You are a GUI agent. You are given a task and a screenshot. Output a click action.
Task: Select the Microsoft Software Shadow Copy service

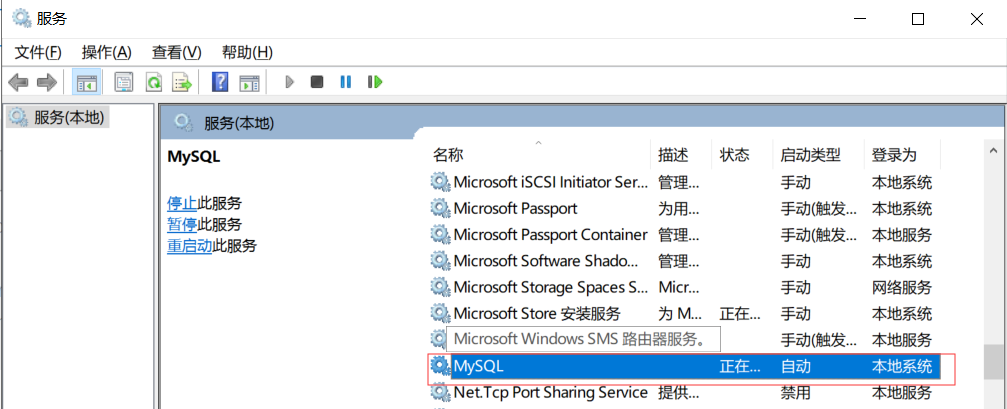point(684,261)
